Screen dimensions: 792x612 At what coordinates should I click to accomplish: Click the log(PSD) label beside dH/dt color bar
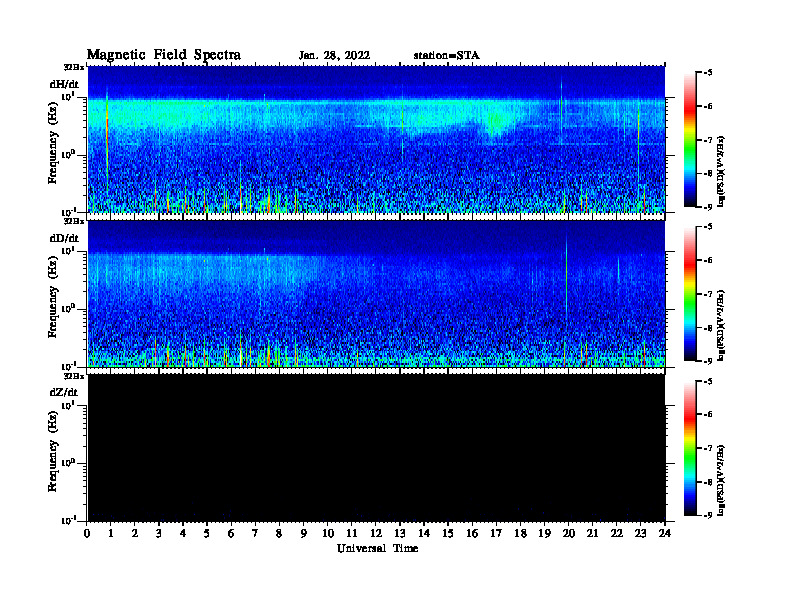pyautogui.click(x=722, y=171)
